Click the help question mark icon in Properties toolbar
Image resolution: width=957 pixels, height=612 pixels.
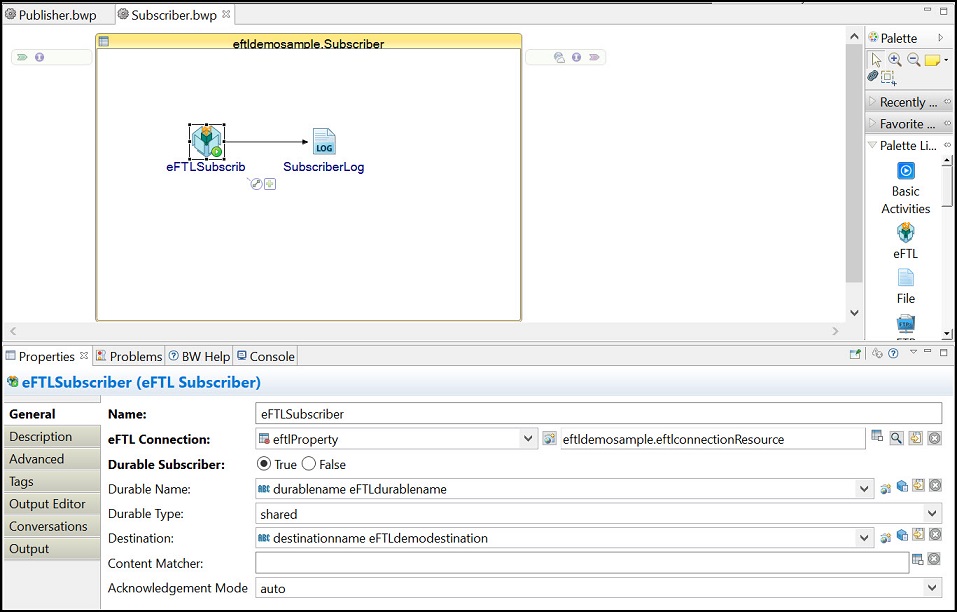pos(894,353)
